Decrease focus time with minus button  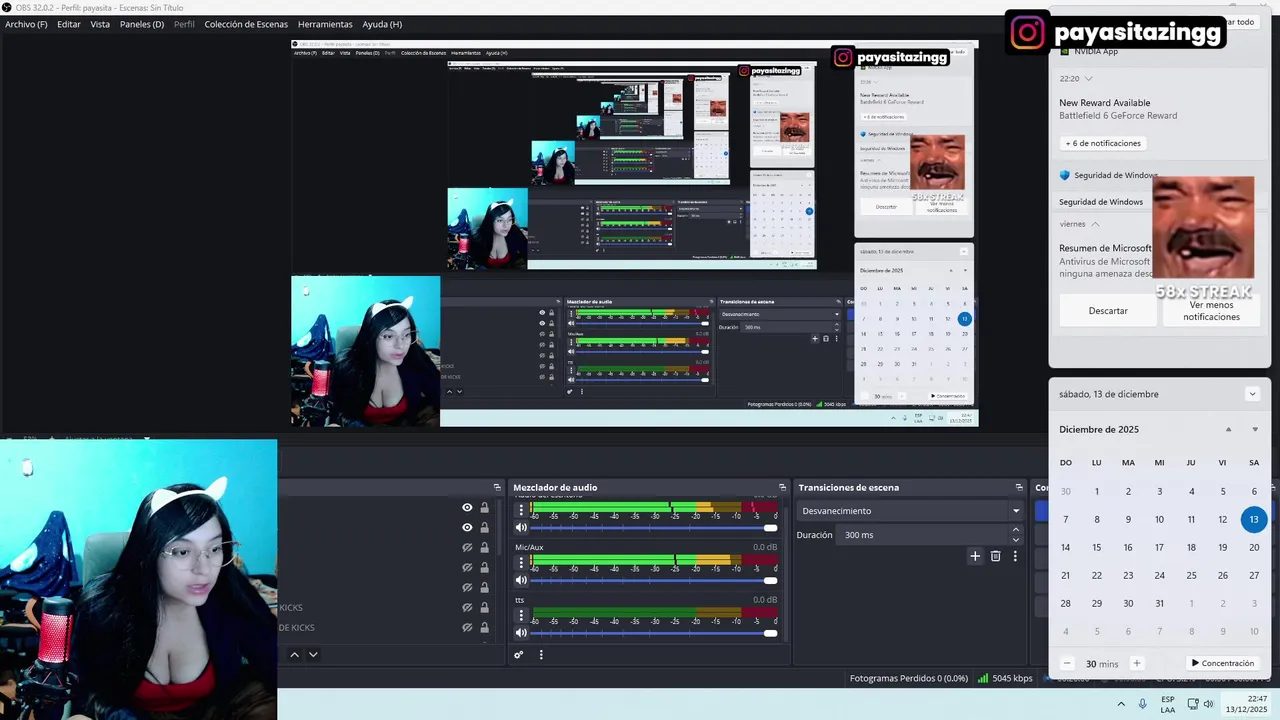[1067, 663]
